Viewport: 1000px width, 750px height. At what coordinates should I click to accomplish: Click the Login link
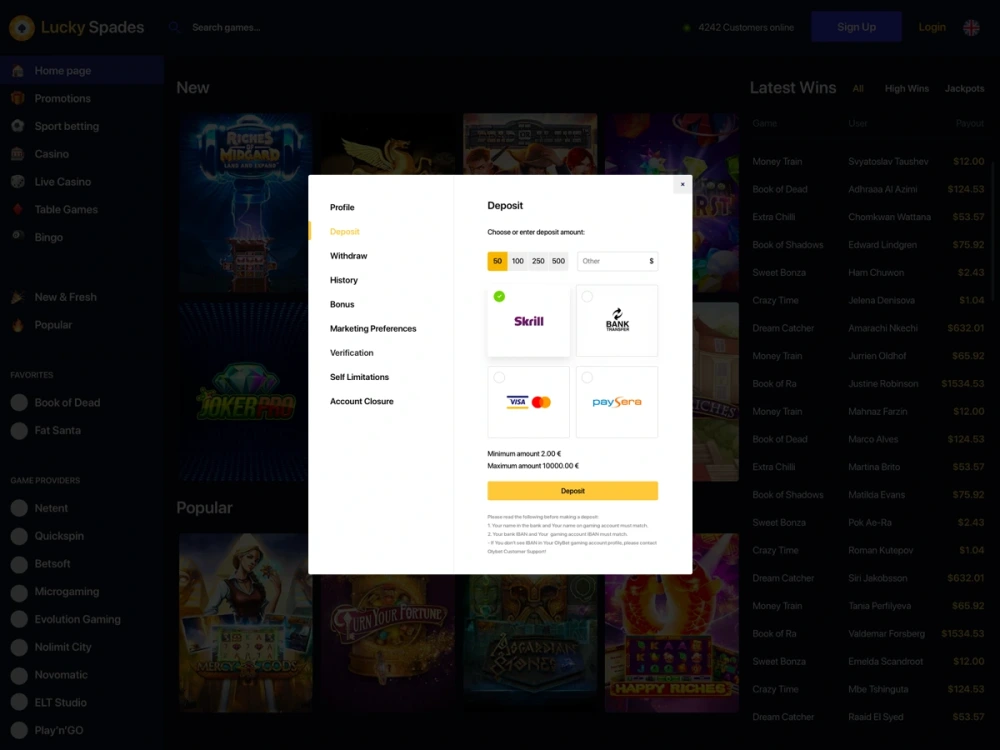click(x=932, y=27)
